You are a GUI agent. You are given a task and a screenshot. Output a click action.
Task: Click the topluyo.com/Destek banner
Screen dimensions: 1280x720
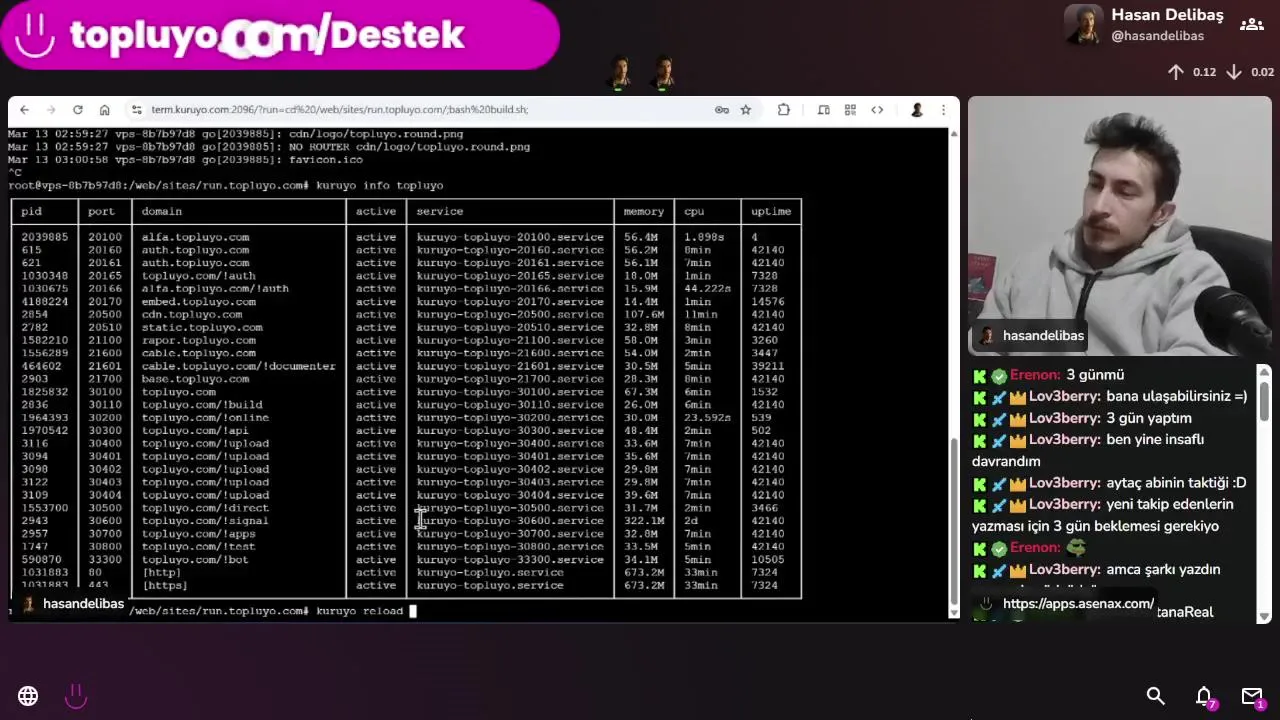pos(280,36)
